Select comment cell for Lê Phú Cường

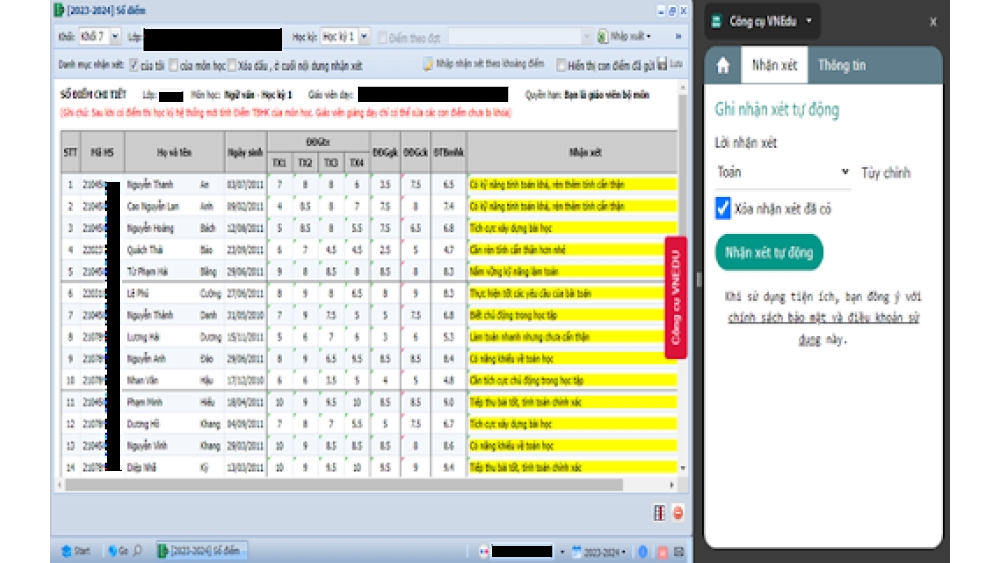(572, 293)
